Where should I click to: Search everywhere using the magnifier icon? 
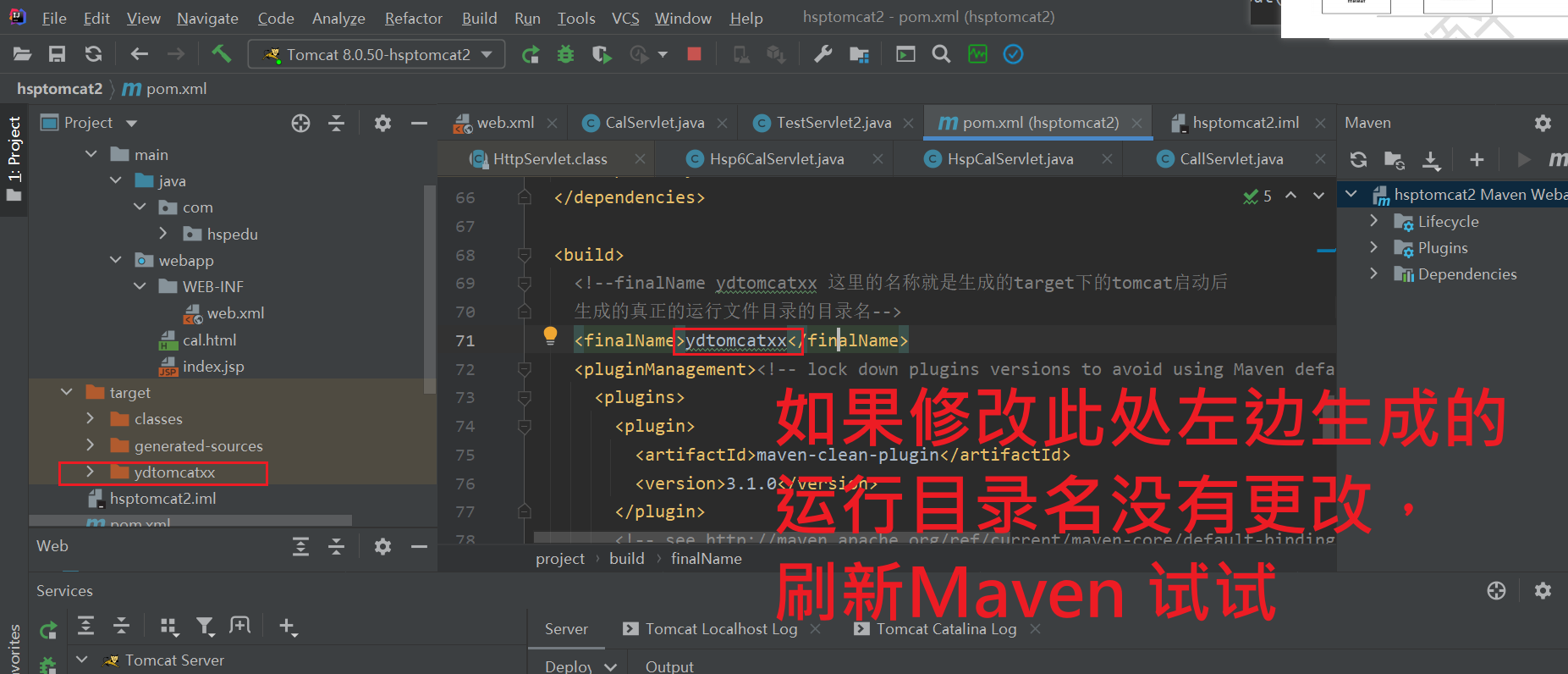coord(940,54)
